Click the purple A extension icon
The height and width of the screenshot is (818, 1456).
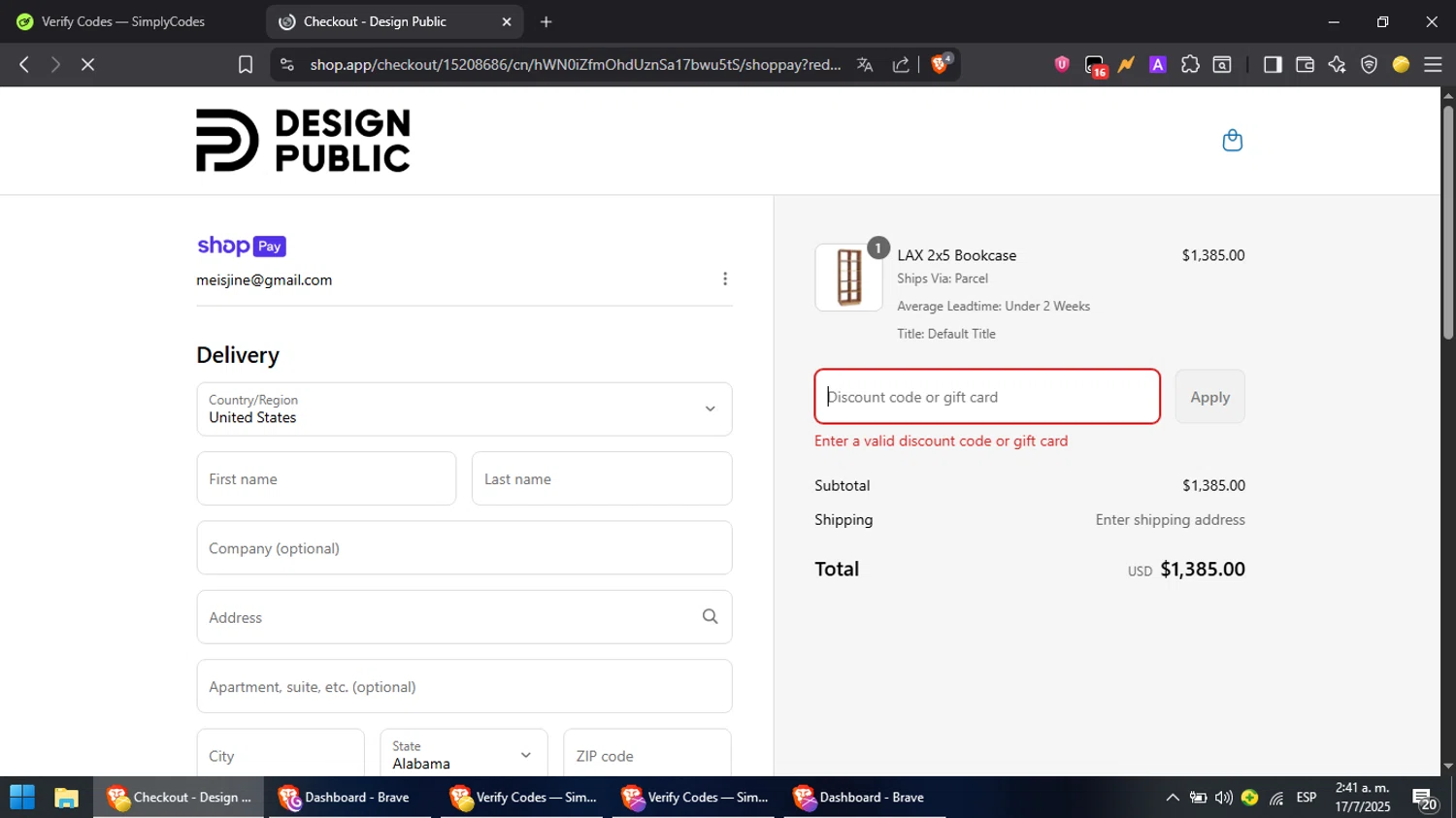tap(1158, 64)
